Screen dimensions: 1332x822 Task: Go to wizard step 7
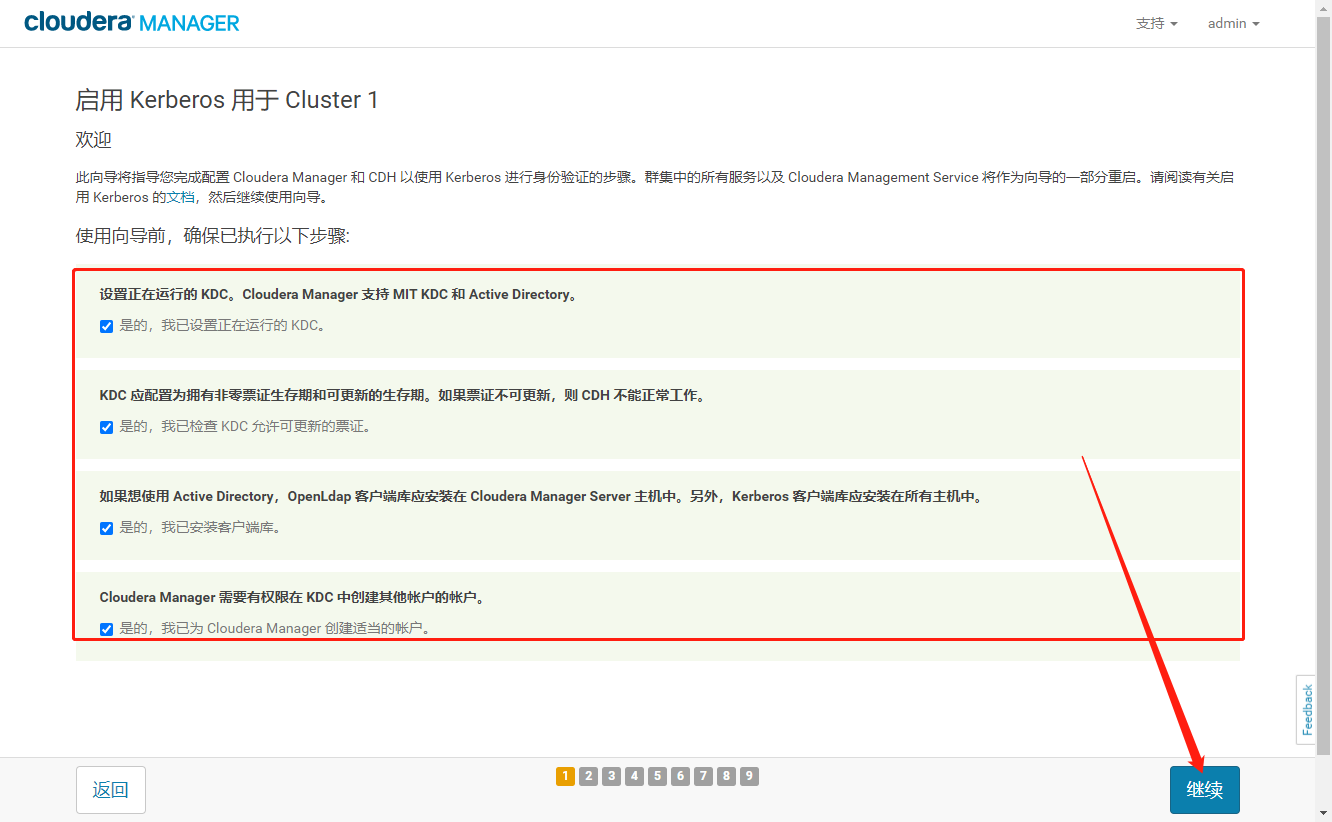tap(703, 776)
